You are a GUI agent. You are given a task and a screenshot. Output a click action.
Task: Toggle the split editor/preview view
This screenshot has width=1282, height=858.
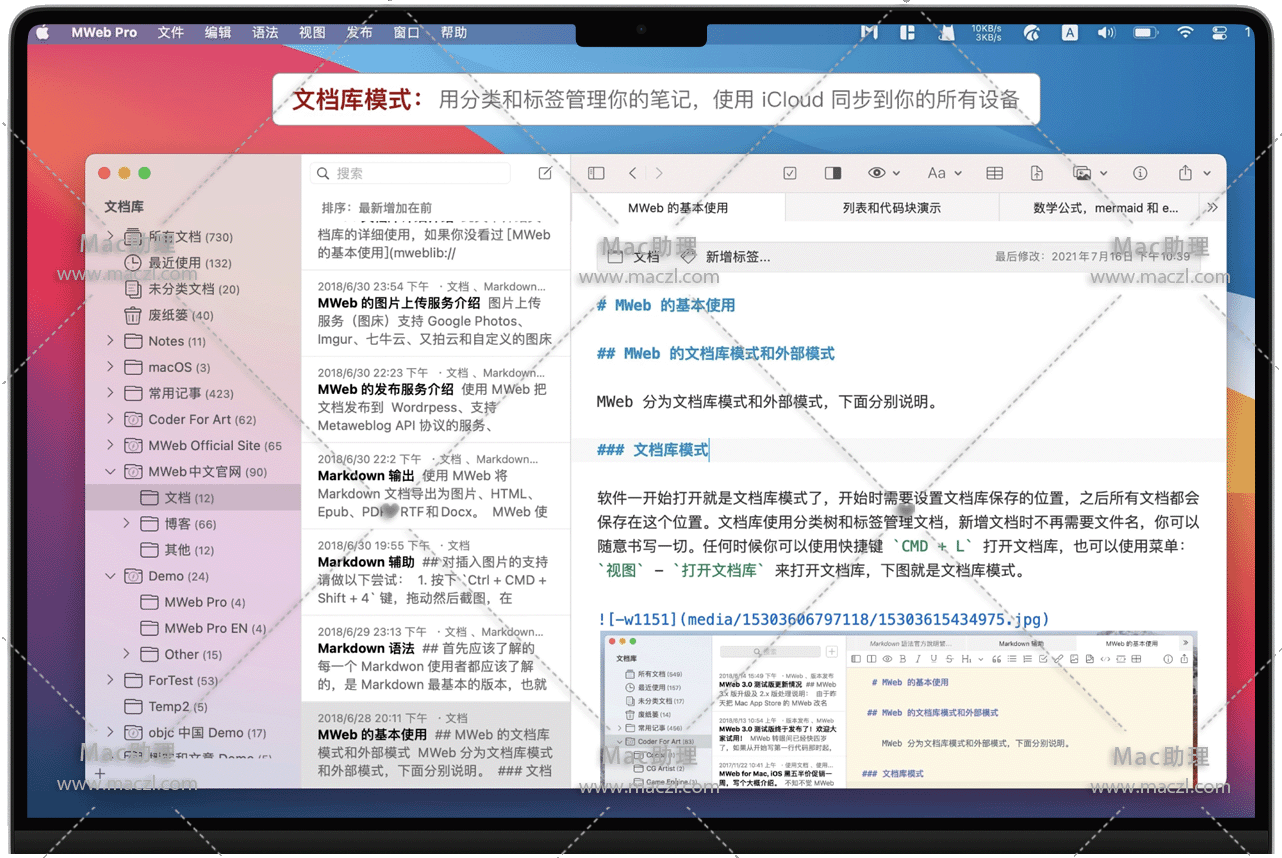pos(833,173)
